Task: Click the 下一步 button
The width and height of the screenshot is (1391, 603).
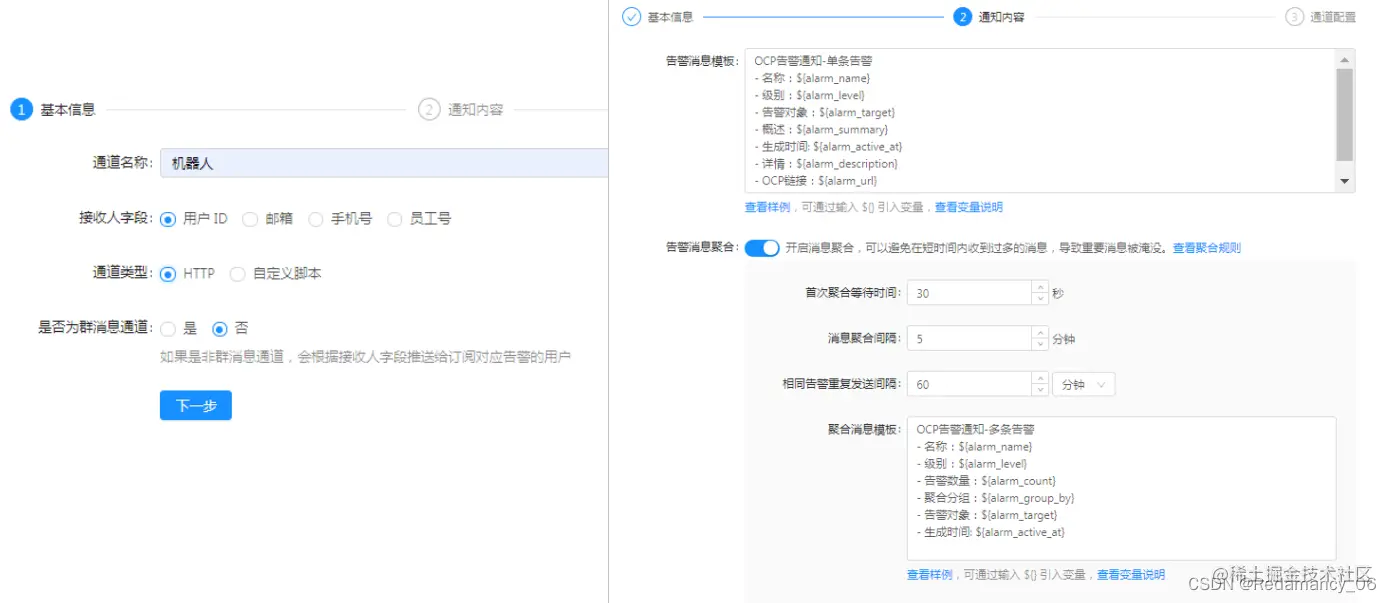Action: 195,405
